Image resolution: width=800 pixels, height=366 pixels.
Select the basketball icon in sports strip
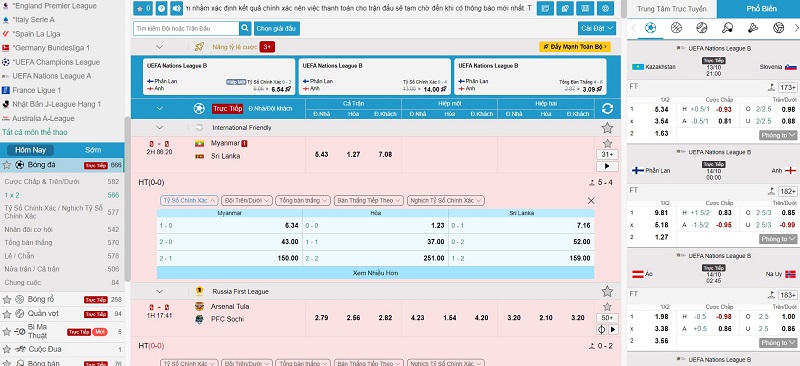[676, 28]
